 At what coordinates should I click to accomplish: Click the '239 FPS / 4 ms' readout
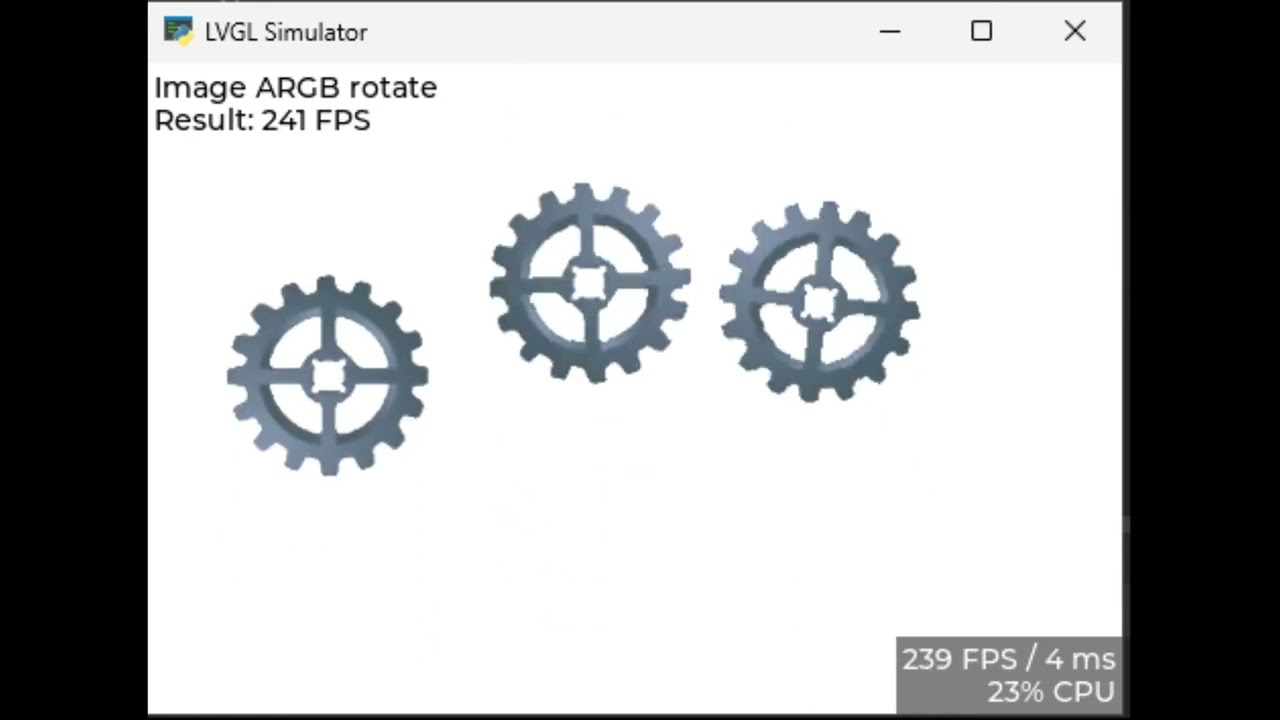pyautogui.click(x=1008, y=659)
